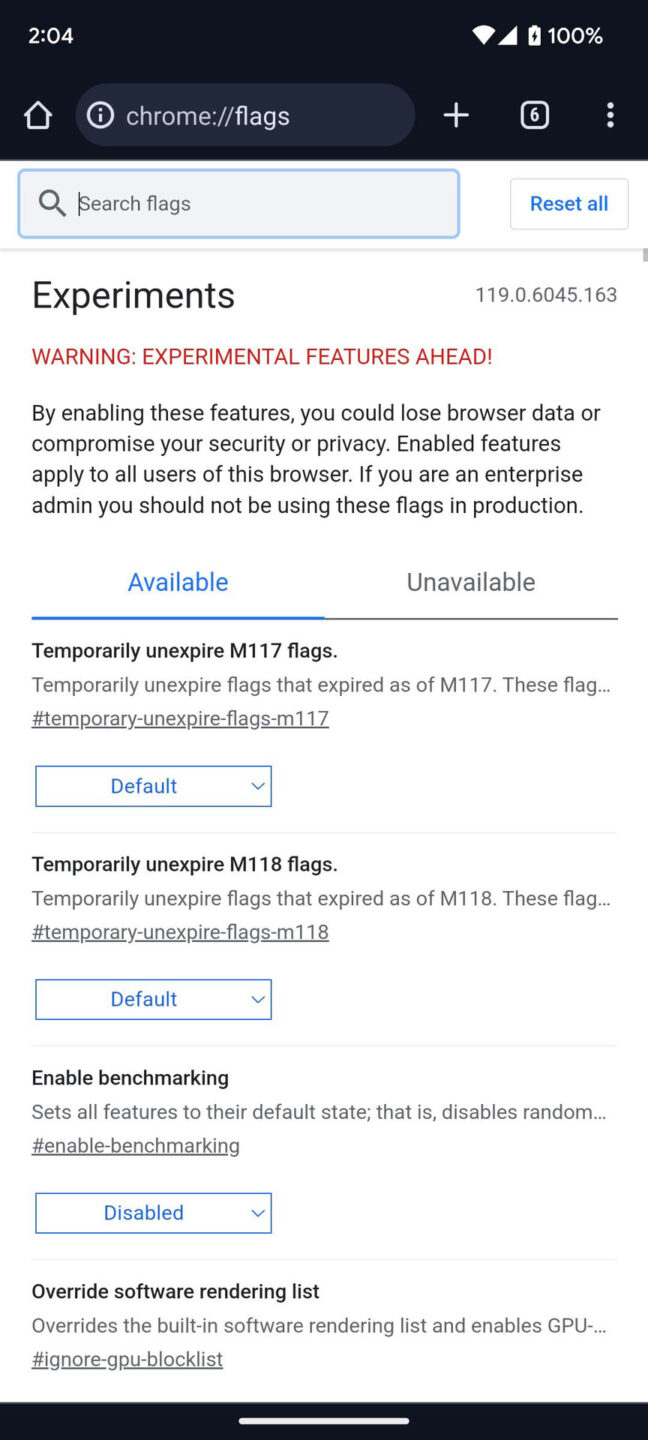Tap the Wi-Fi icon in the status bar

pyautogui.click(x=484, y=35)
